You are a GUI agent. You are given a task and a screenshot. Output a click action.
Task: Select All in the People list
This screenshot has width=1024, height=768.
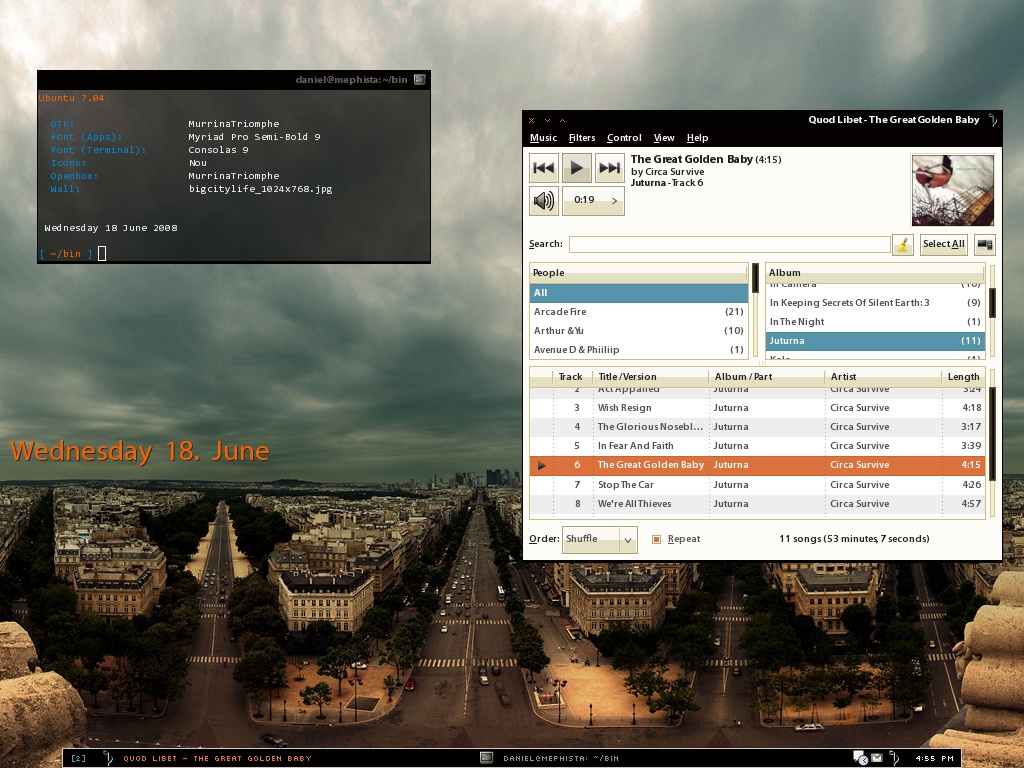point(639,293)
